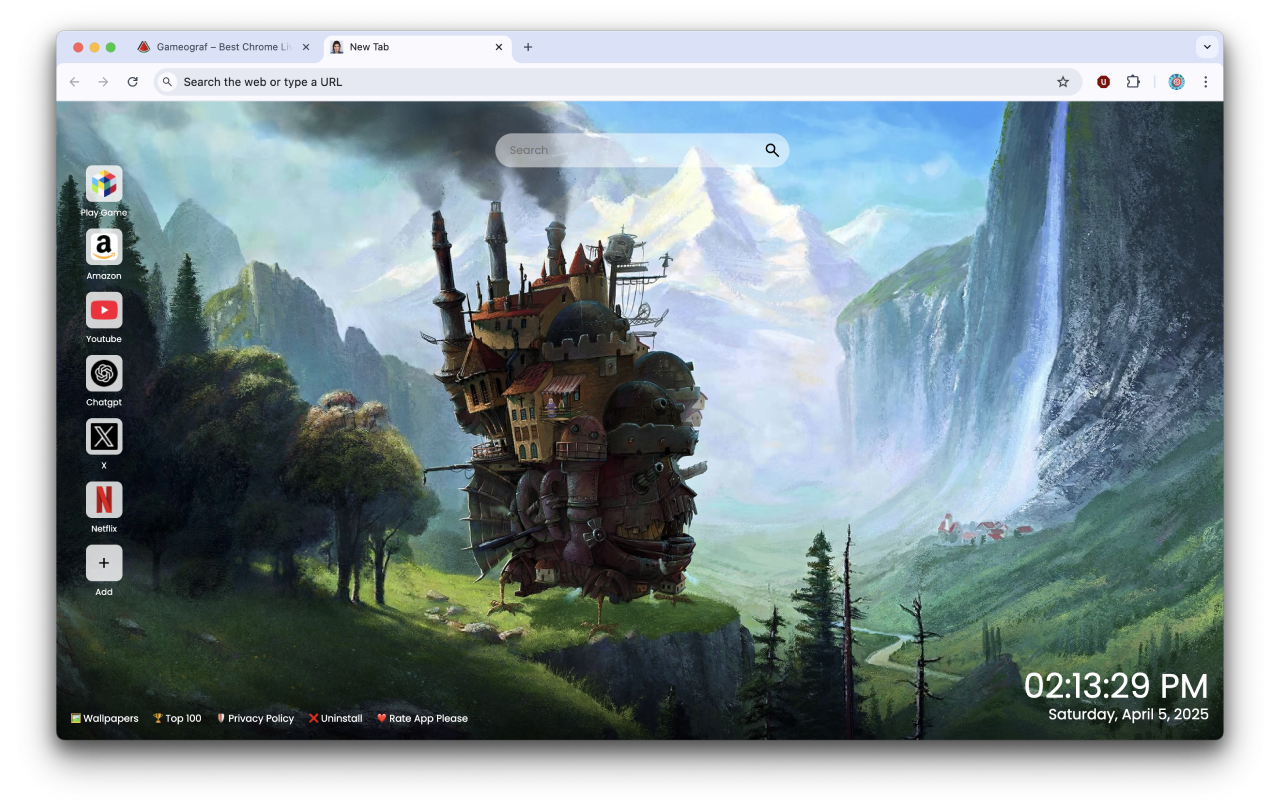Open the Wallpapers link
Screen dimensions: 1280x800
tap(104, 717)
